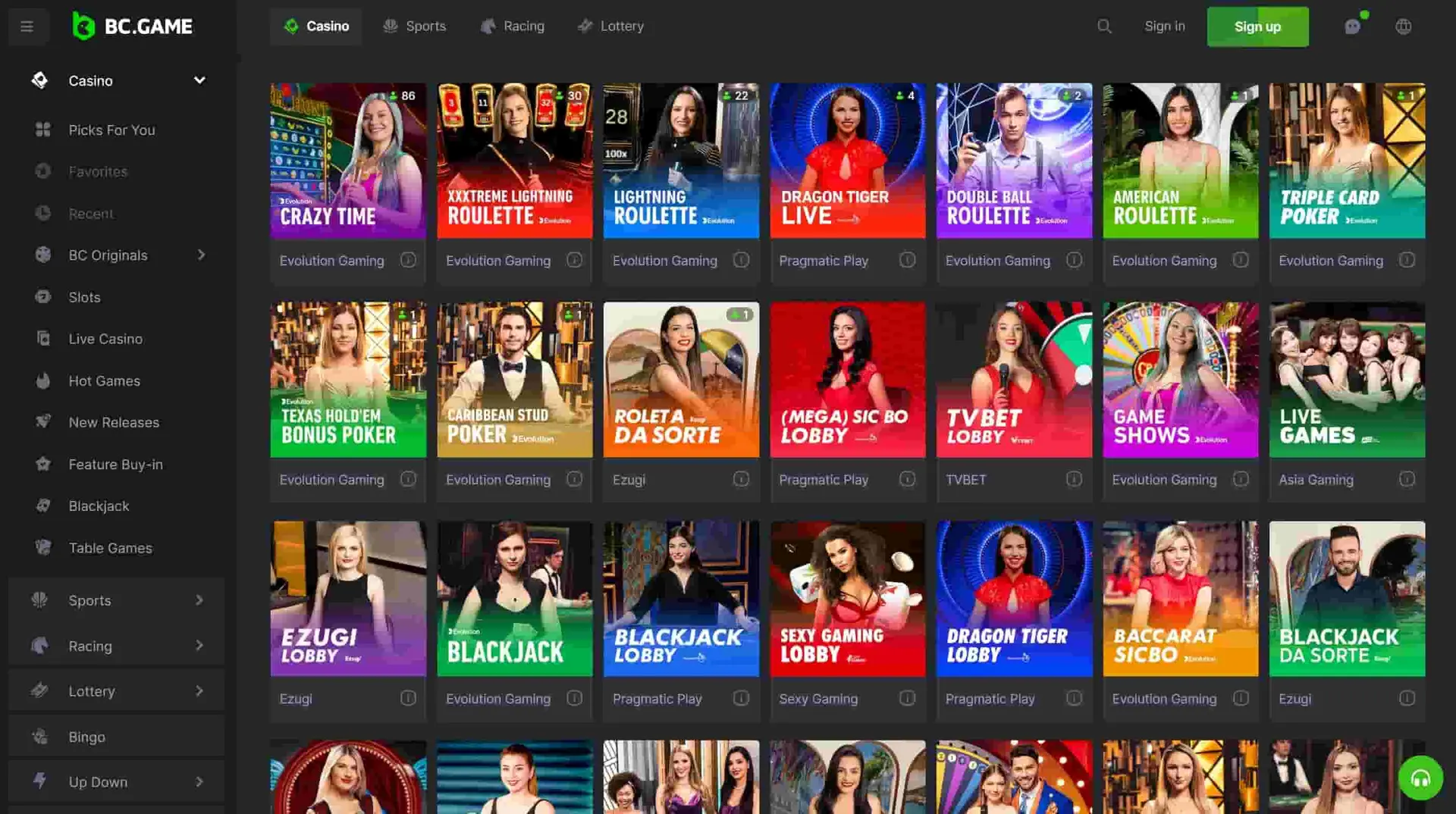
Task: Click the globe language icon
Action: pyautogui.click(x=1404, y=27)
